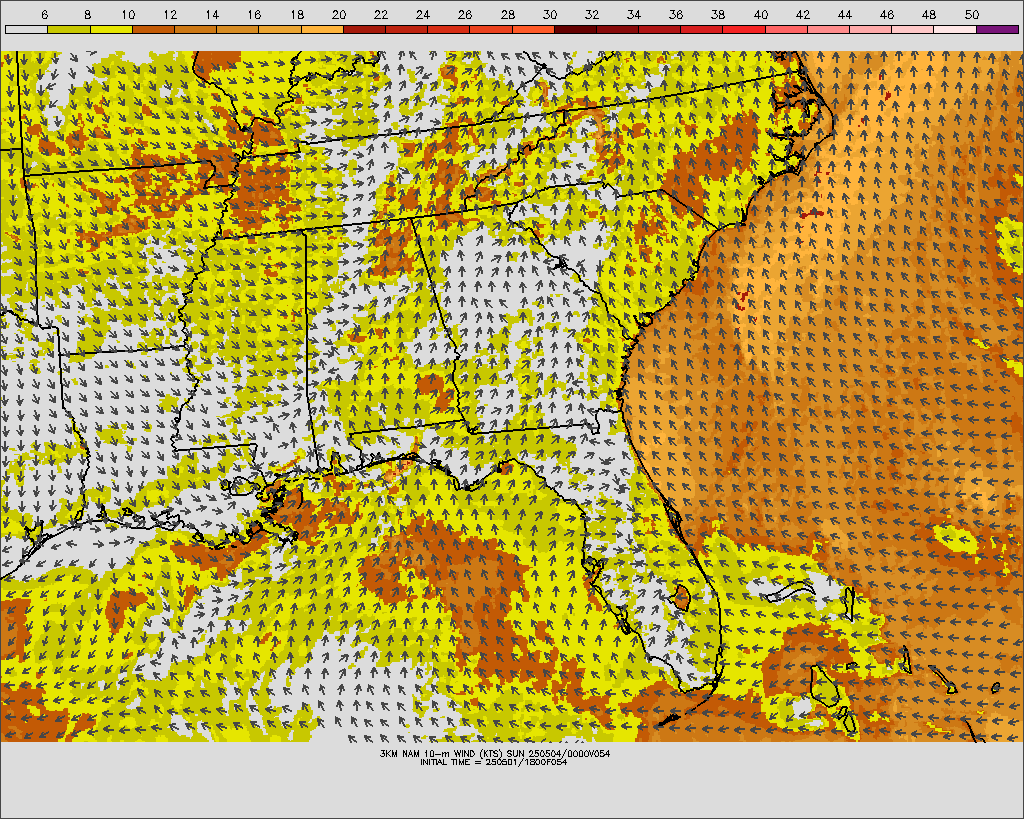Screen dimensions: 1024x819
Task: Pick the 44–46 knot light pink swatch
Action: 871,29
